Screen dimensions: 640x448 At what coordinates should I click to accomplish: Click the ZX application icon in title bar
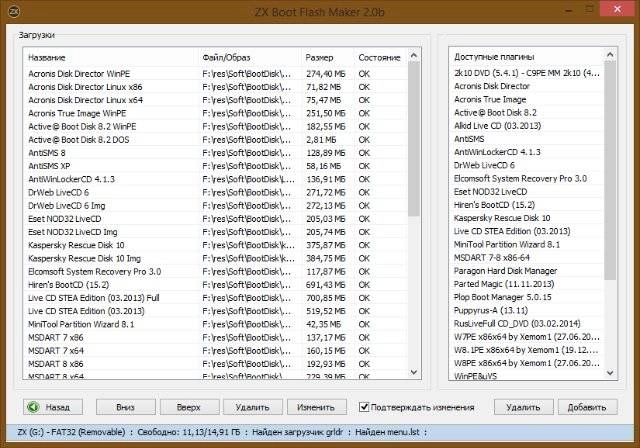(13, 11)
